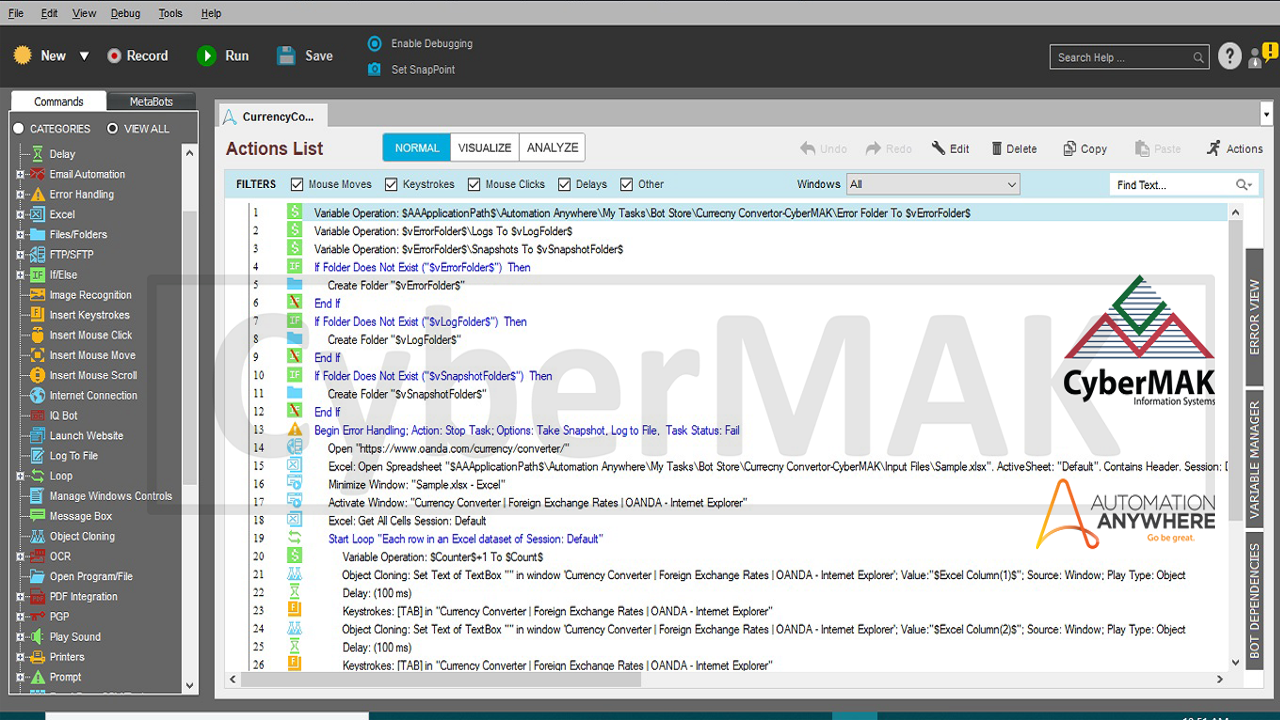Click the Record button icon
1280x720 pixels.
[114, 56]
